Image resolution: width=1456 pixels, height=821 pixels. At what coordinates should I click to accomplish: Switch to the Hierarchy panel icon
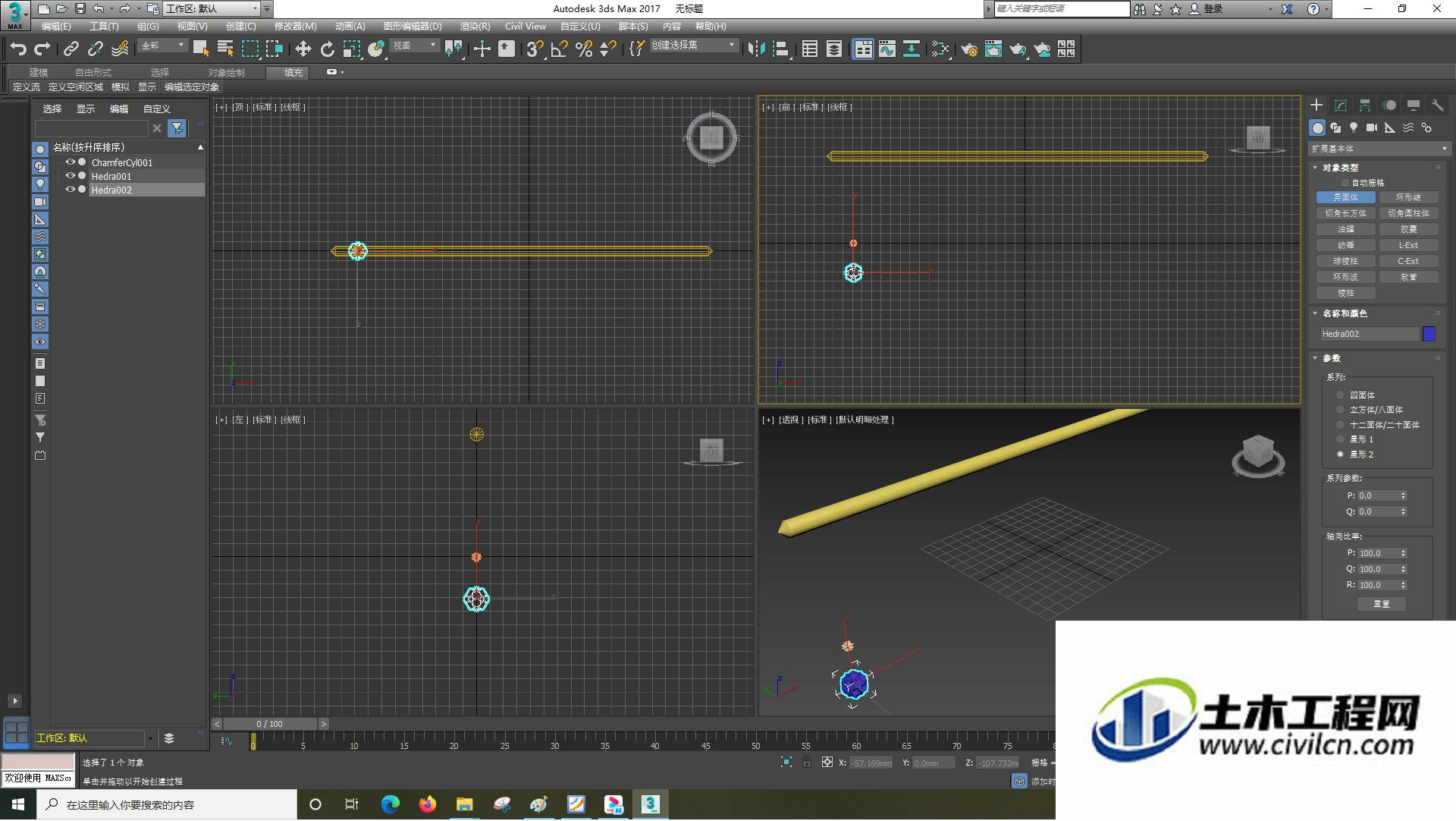pyautogui.click(x=1365, y=105)
